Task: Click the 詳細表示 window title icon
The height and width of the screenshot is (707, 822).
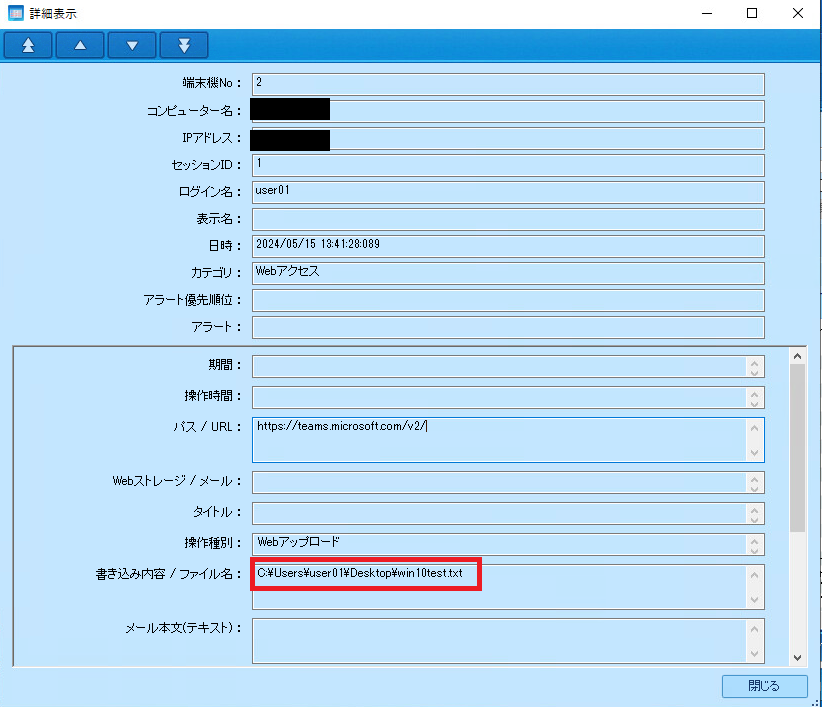Action: tap(15, 13)
